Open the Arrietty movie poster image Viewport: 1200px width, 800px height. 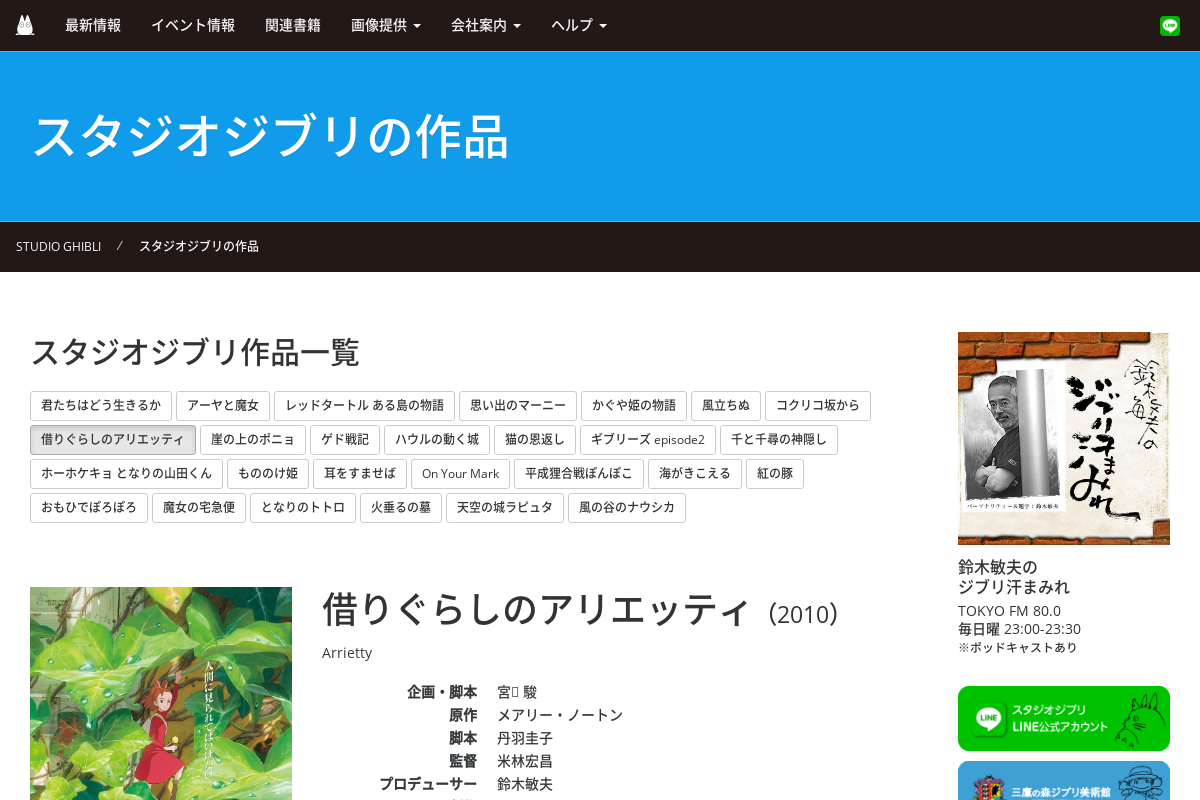(161, 693)
